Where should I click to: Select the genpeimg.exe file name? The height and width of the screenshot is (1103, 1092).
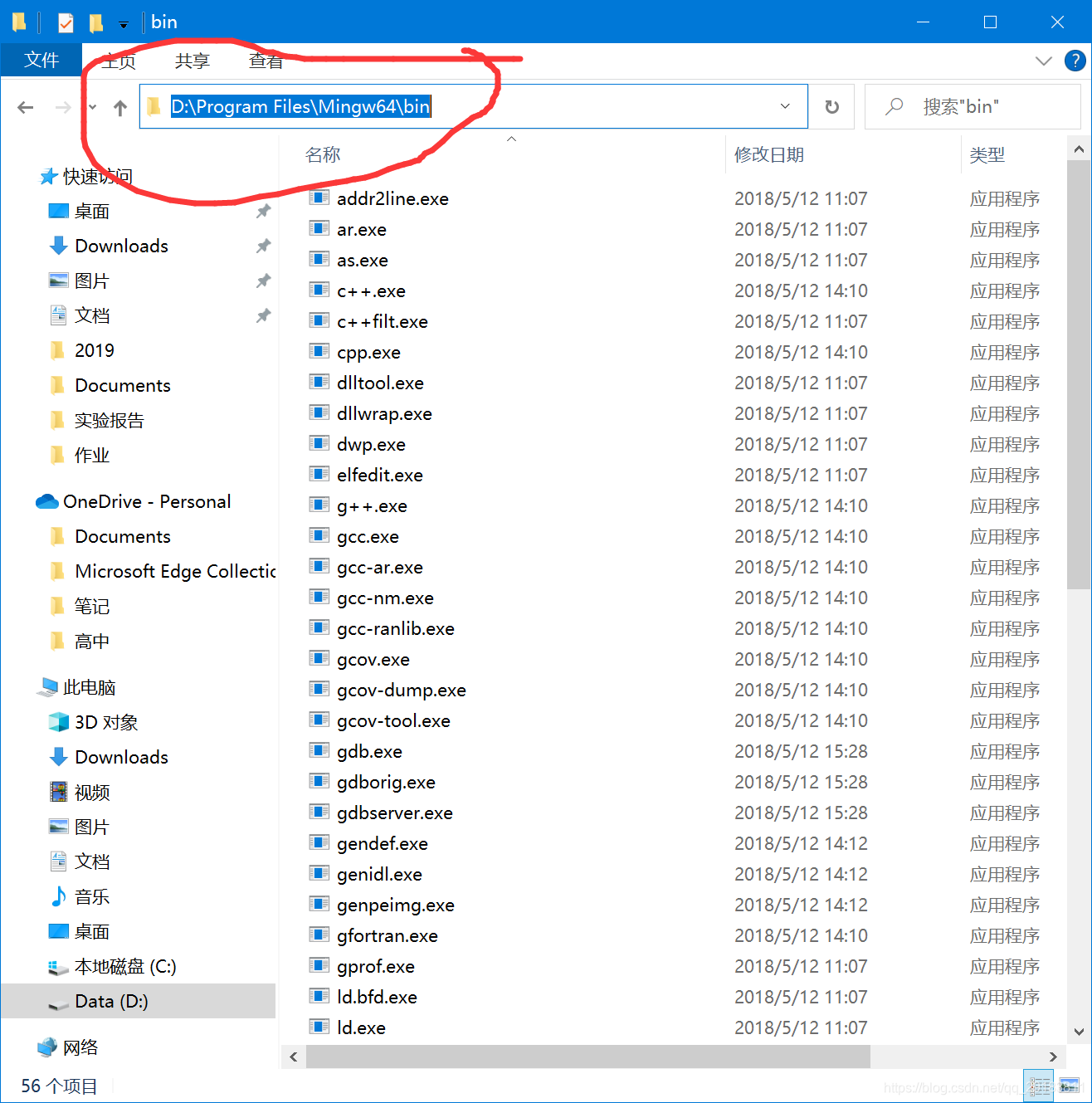[x=396, y=905]
